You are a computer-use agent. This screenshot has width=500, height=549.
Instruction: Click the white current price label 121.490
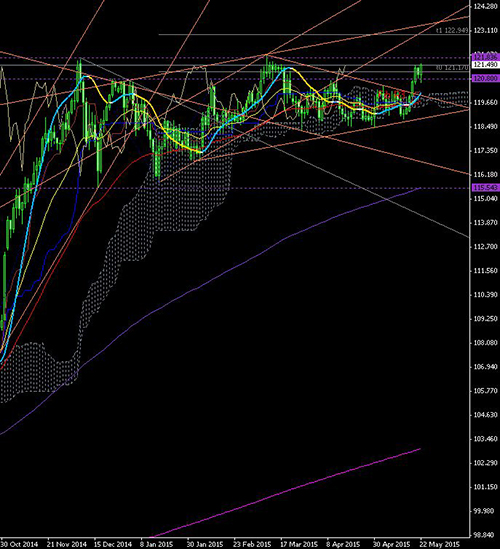[x=485, y=65]
